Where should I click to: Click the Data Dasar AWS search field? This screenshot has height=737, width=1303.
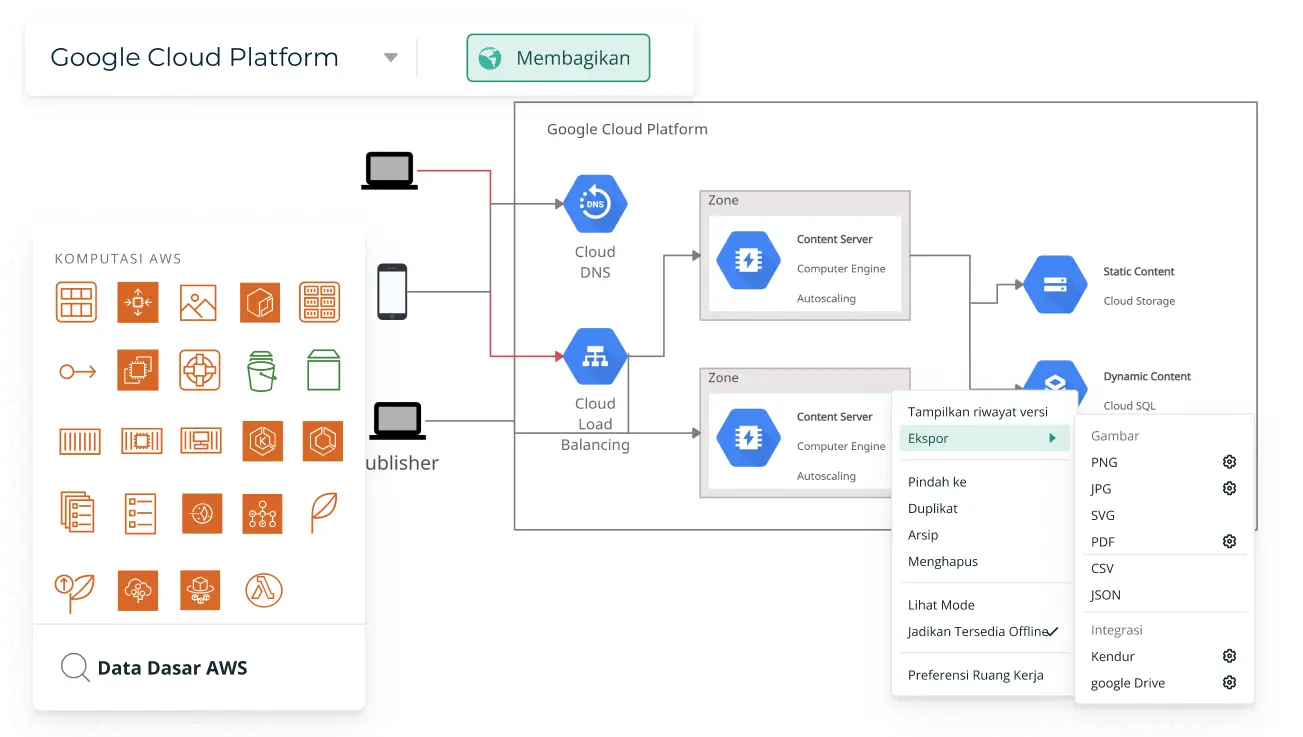[199, 667]
